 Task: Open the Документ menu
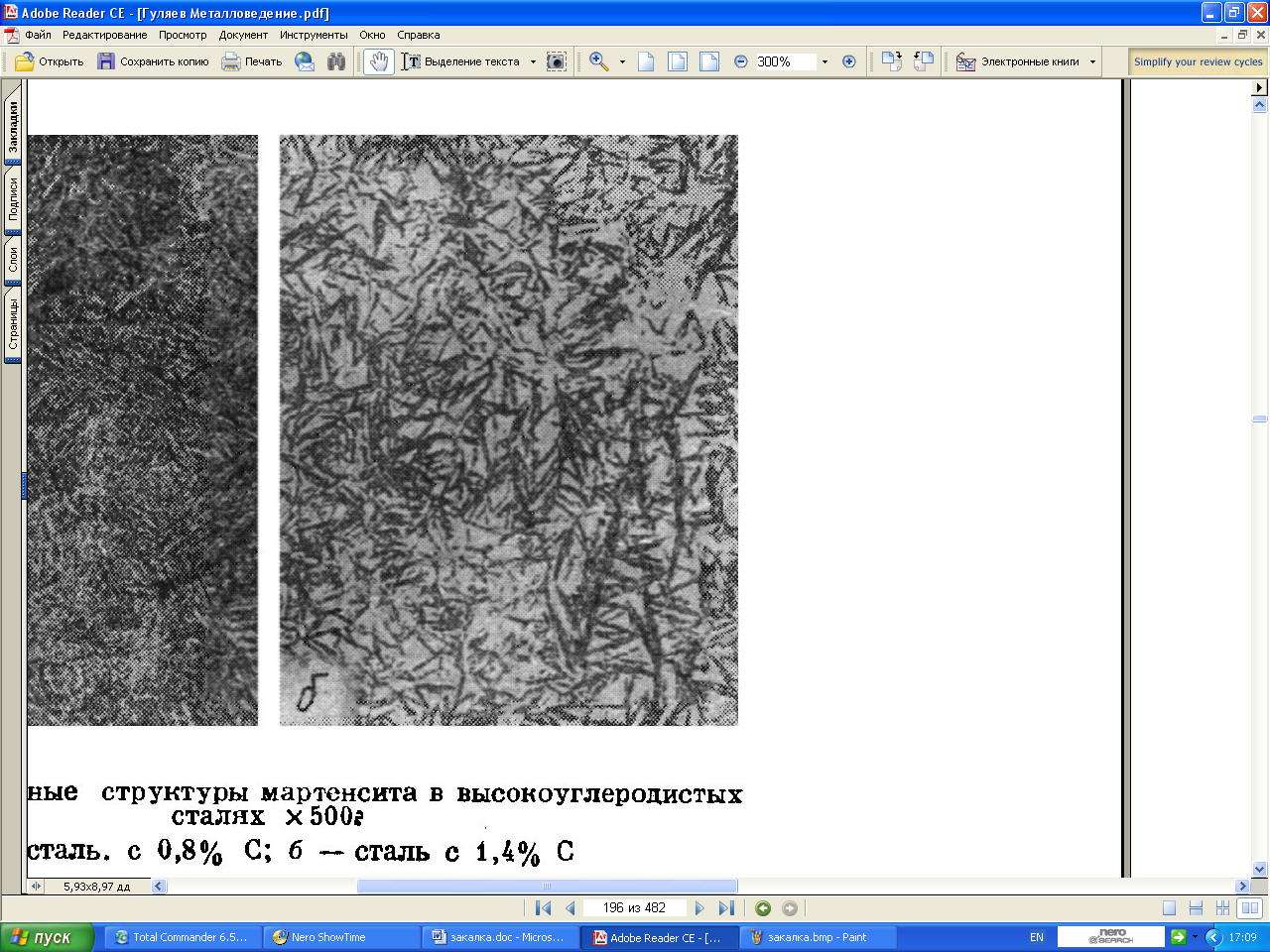point(243,35)
